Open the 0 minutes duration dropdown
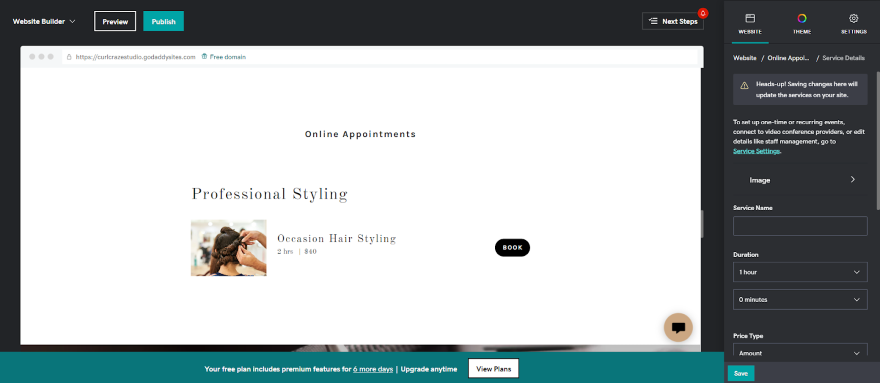 [800, 299]
